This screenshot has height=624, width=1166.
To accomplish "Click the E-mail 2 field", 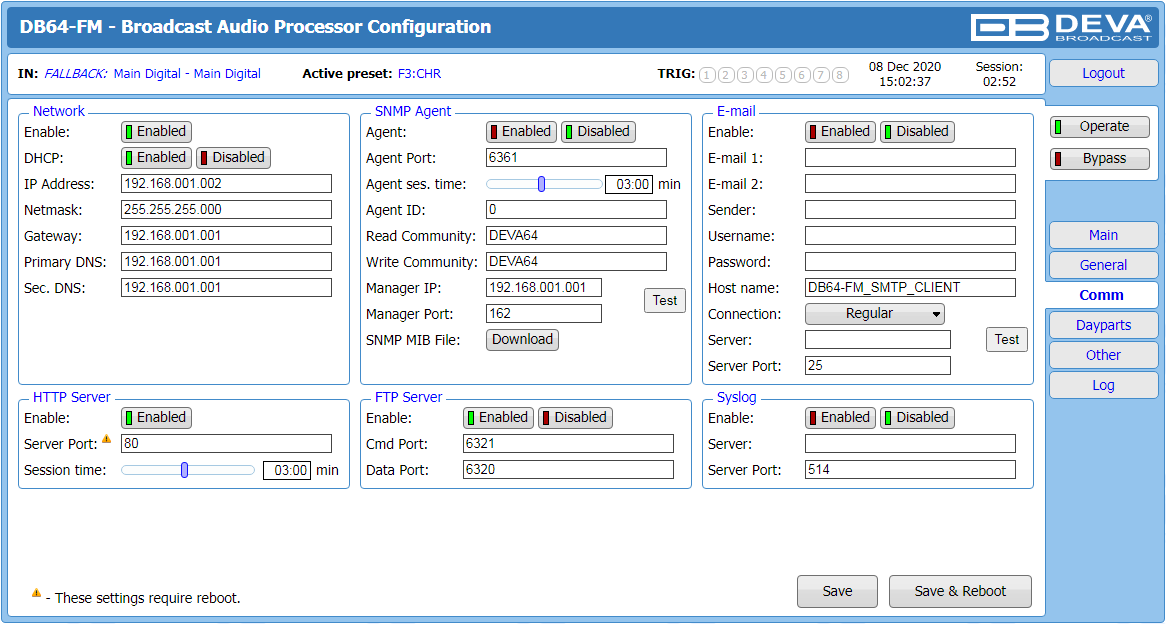I will point(910,184).
